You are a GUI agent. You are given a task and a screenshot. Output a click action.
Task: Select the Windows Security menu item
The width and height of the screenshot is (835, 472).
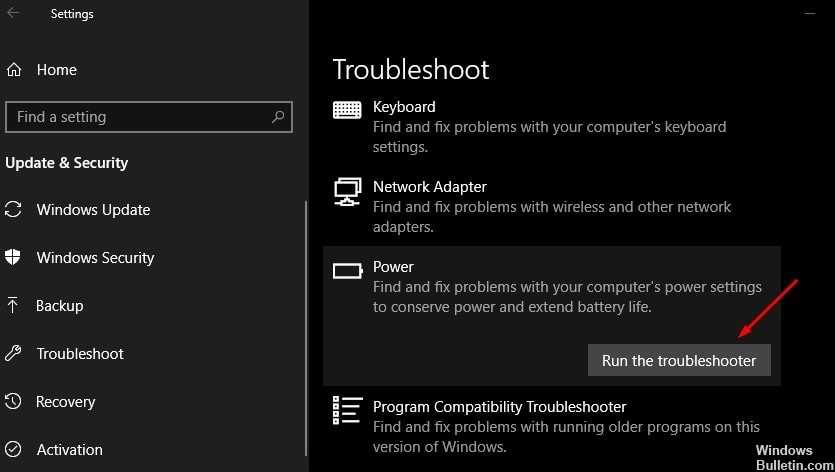[x=95, y=258]
